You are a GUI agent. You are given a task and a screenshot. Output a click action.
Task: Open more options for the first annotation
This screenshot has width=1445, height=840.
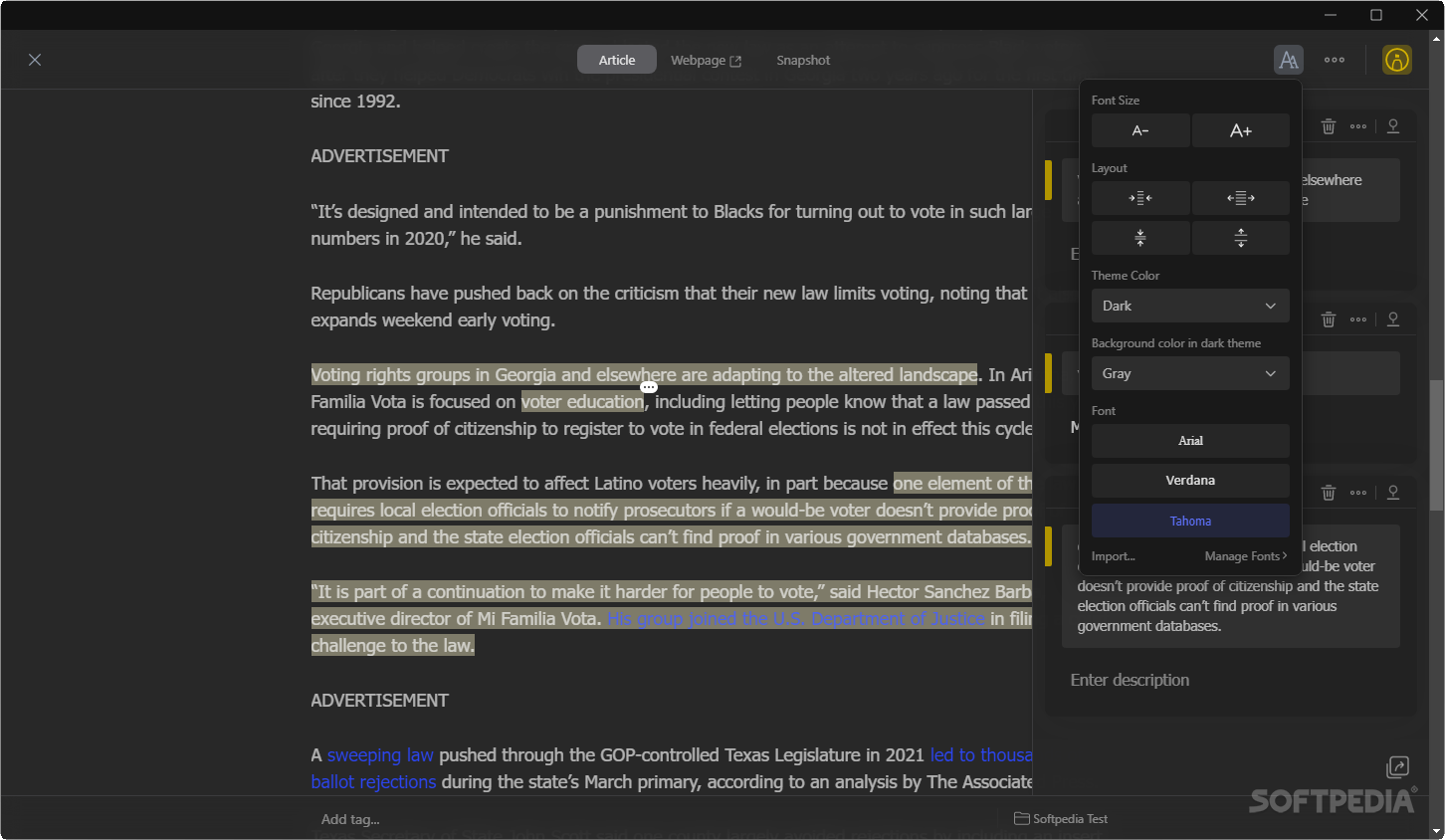pyautogui.click(x=1358, y=126)
